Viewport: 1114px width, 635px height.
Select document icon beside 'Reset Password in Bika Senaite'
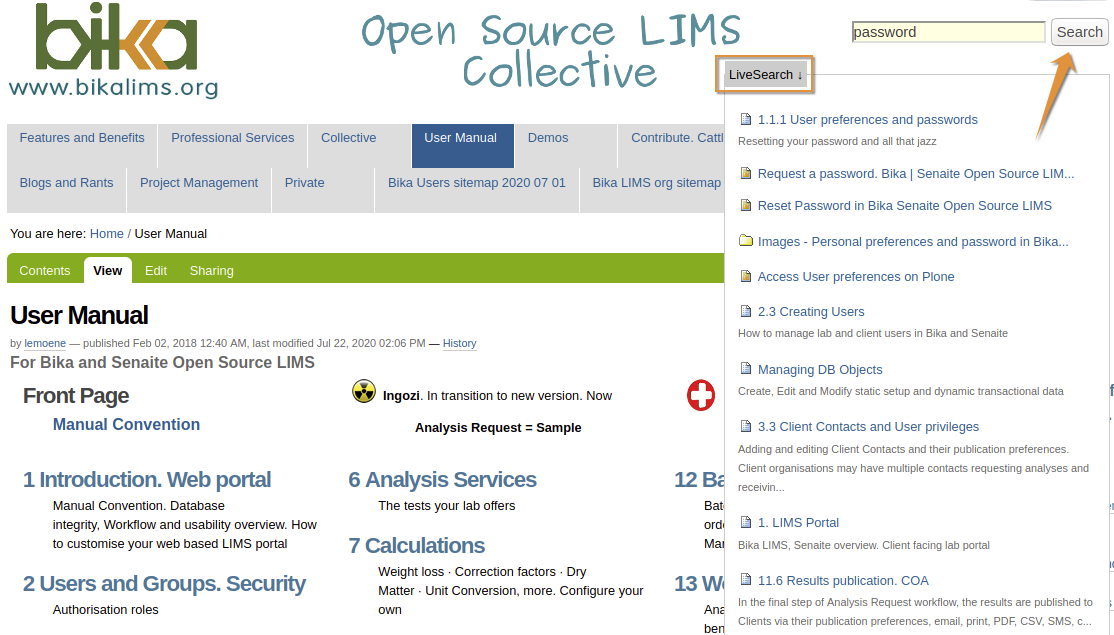click(746, 206)
